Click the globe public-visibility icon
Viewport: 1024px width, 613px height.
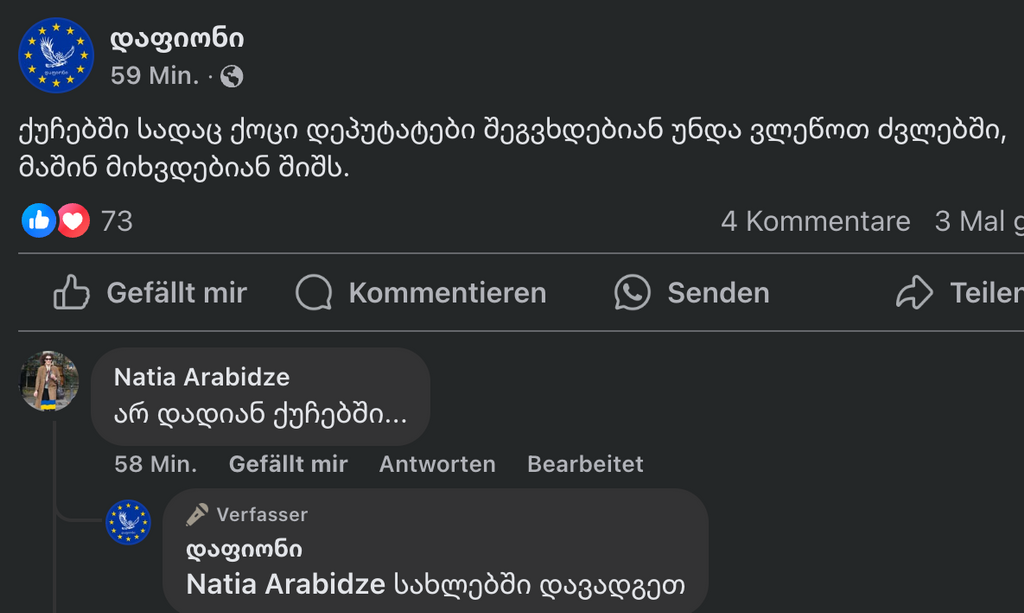[232, 76]
